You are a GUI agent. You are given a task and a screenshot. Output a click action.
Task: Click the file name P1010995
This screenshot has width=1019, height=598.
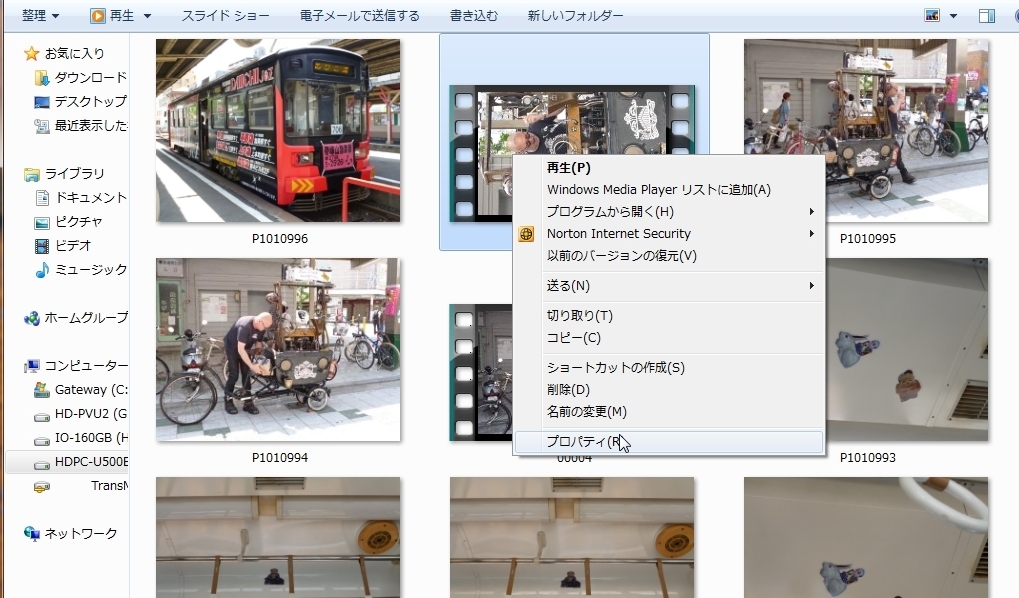coord(868,239)
